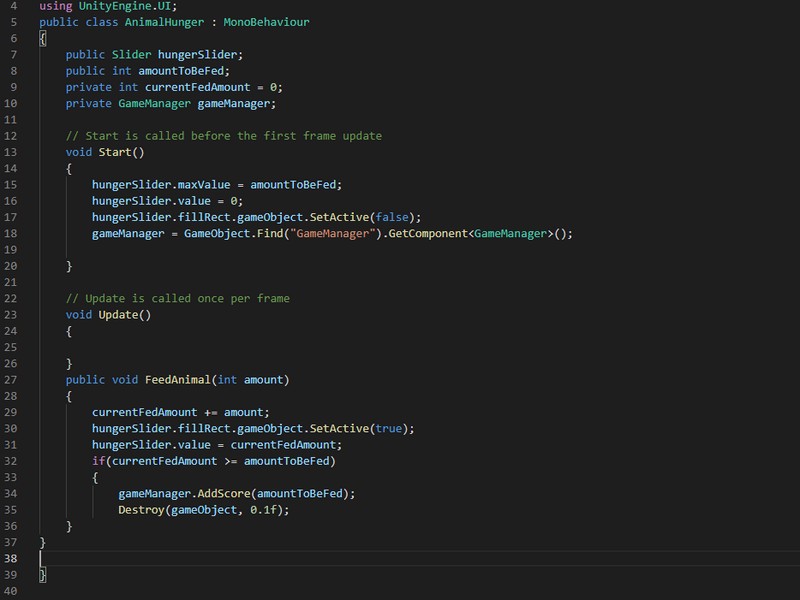The height and width of the screenshot is (600, 800).
Task: Click line number 27 in the gutter
Action: pyautogui.click(x=11, y=380)
